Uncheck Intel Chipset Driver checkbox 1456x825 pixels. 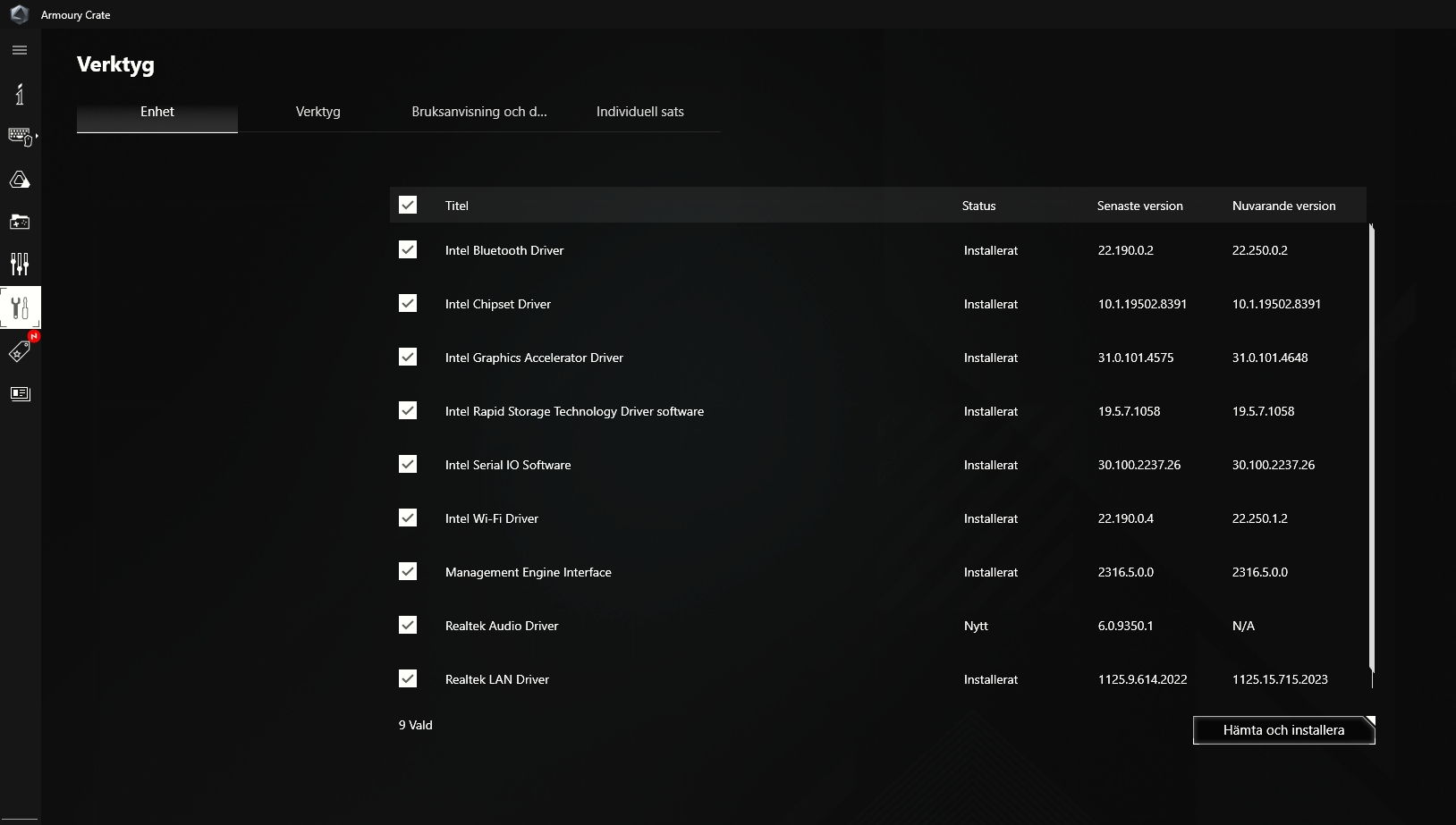coord(408,303)
